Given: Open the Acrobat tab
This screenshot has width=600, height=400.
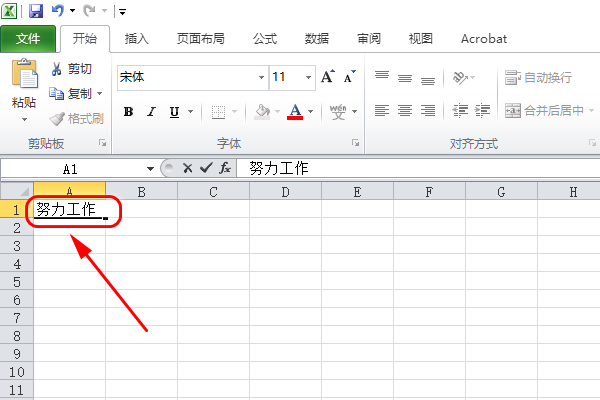Looking at the screenshot, I should tap(484, 39).
